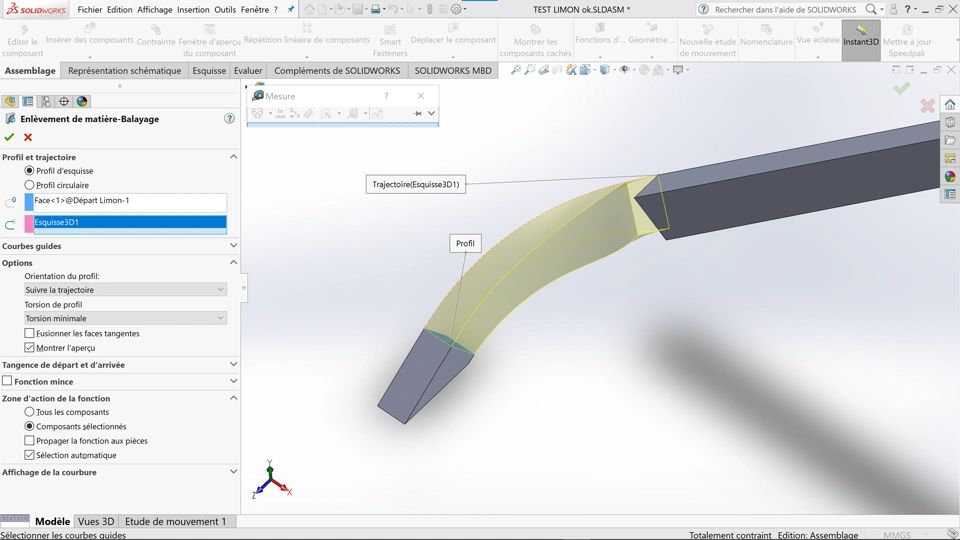
Task: Click the pink path selection color swatch
Action: point(29,224)
